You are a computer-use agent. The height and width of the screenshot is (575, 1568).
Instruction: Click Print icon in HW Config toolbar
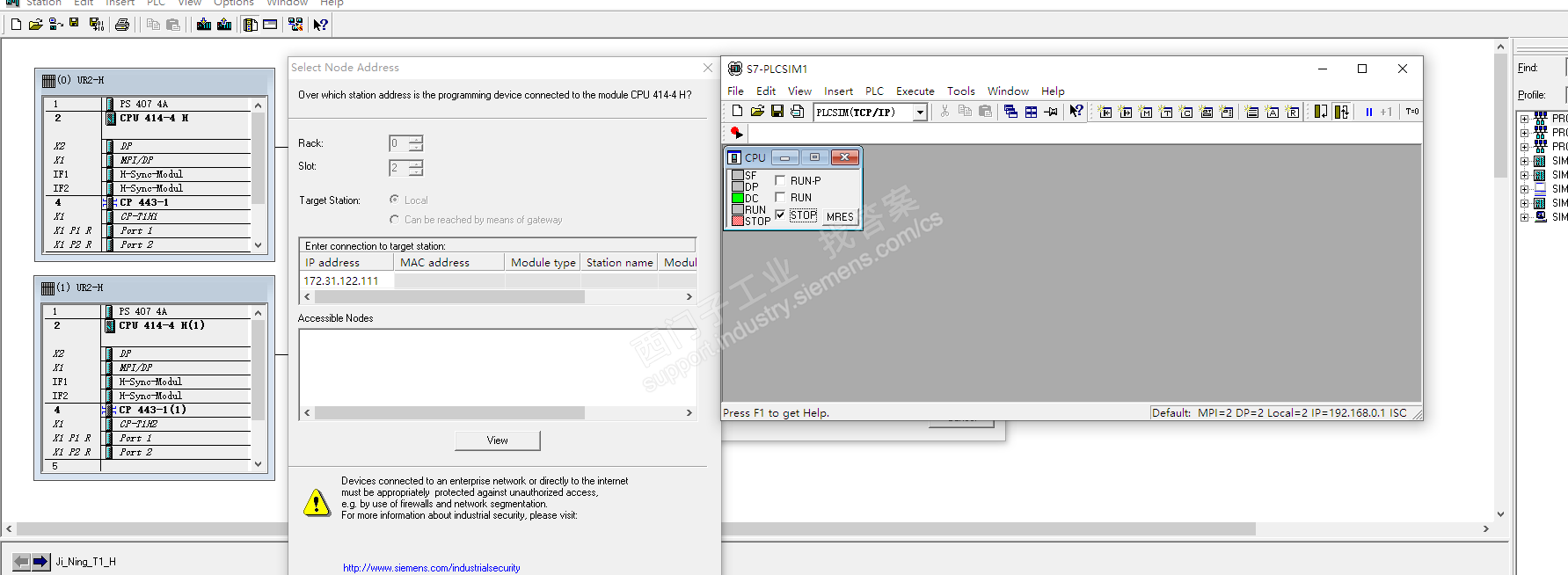point(122,25)
